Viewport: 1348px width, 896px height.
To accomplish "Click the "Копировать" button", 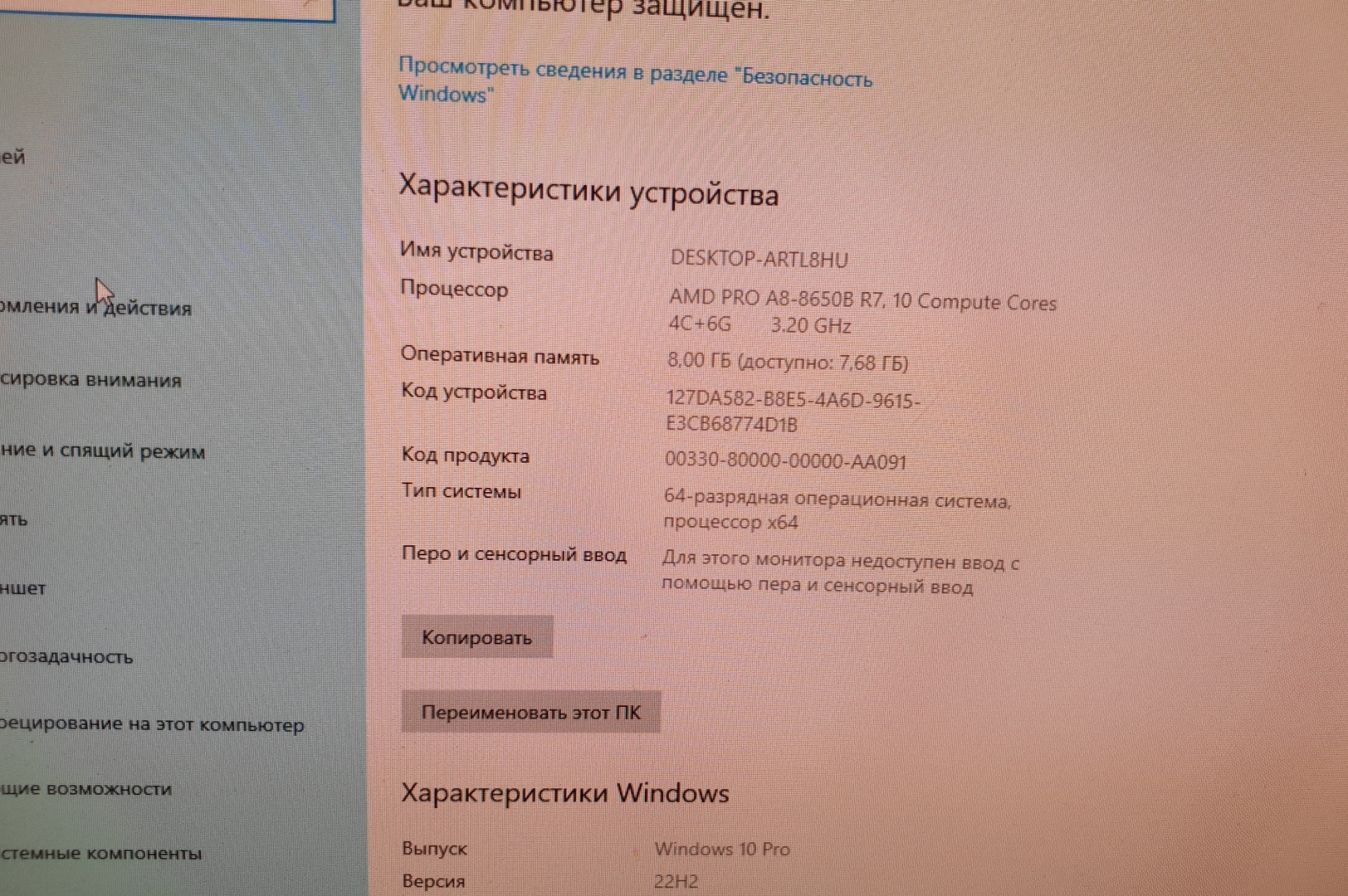I will click(x=476, y=637).
